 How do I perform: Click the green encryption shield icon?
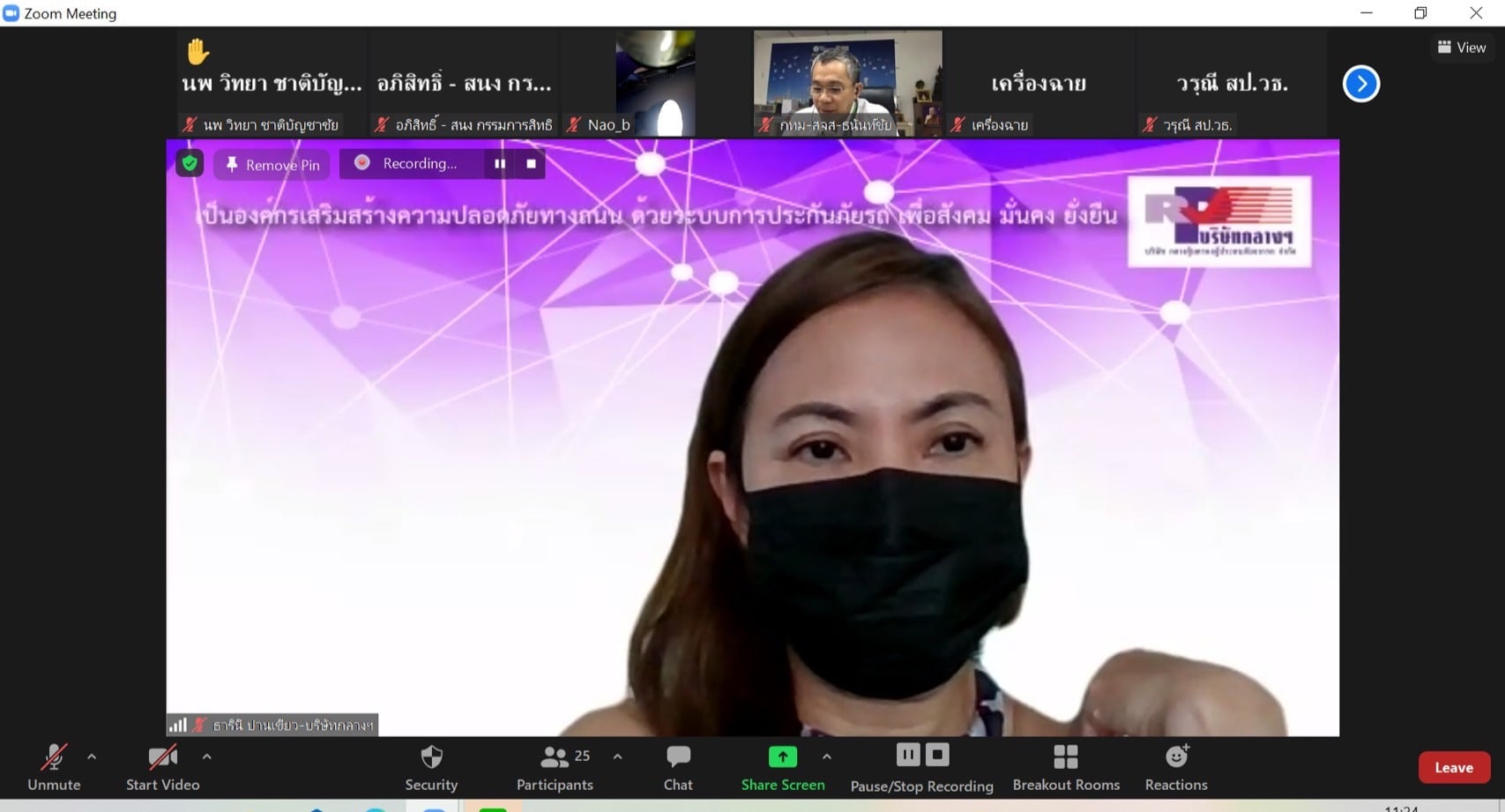[x=190, y=164]
